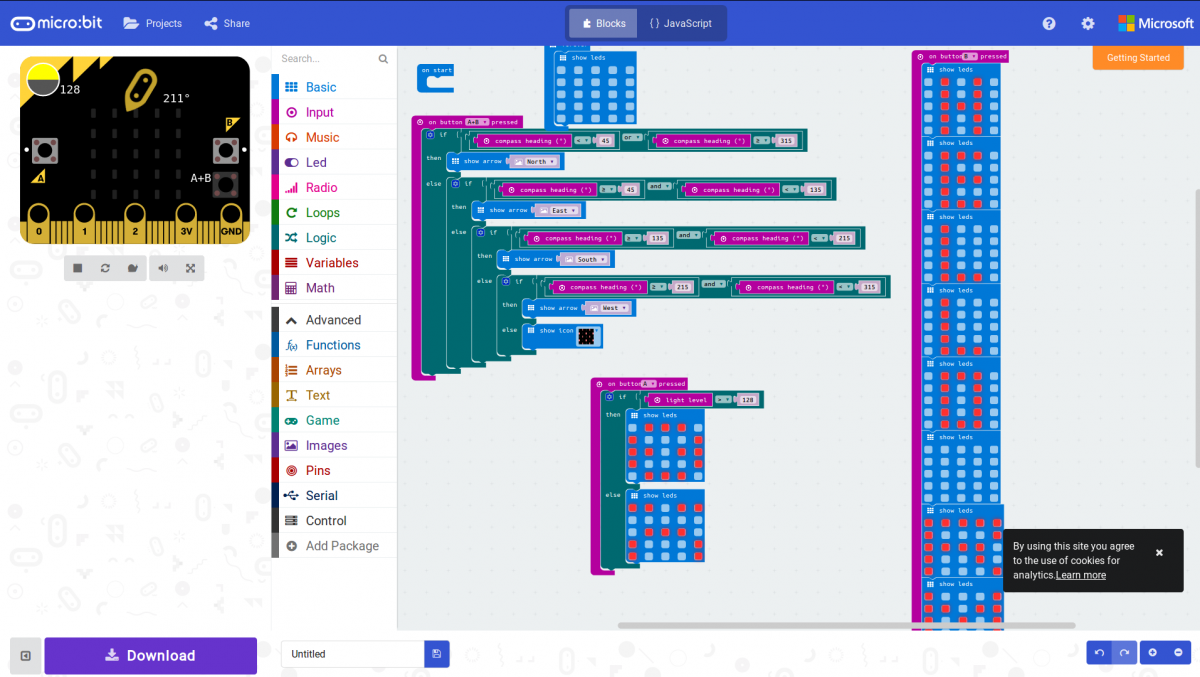Image resolution: width=1200 pixels, height=677 pixels.
Task: Click the Download button
Action: point(151,656)
